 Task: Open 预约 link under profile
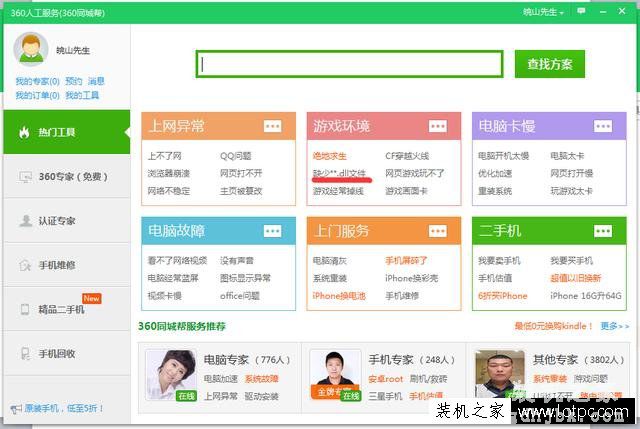(x=74, y=81)
